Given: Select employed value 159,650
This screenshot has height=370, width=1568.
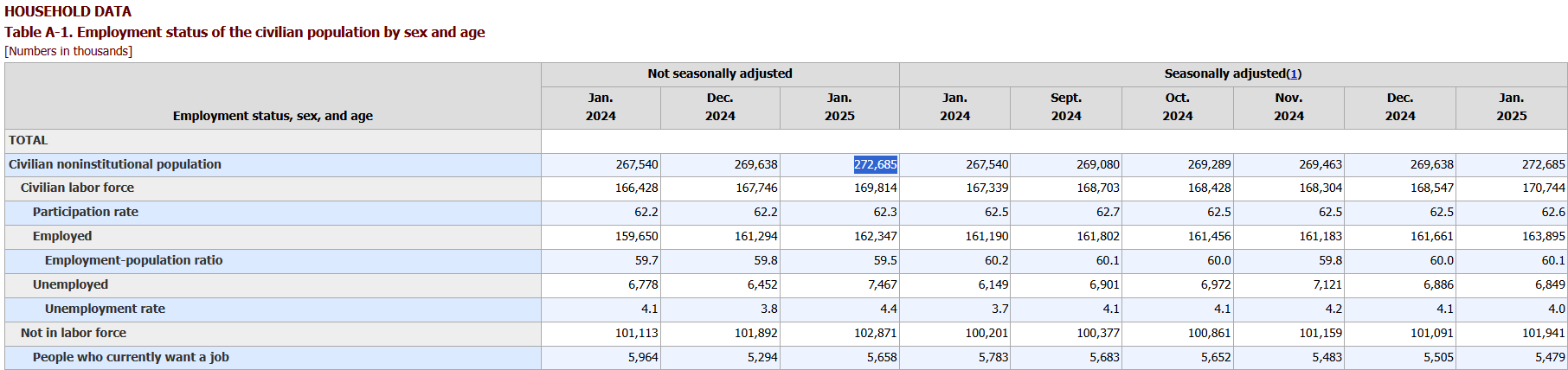Looking at the screenshot, I should (637, 236).
